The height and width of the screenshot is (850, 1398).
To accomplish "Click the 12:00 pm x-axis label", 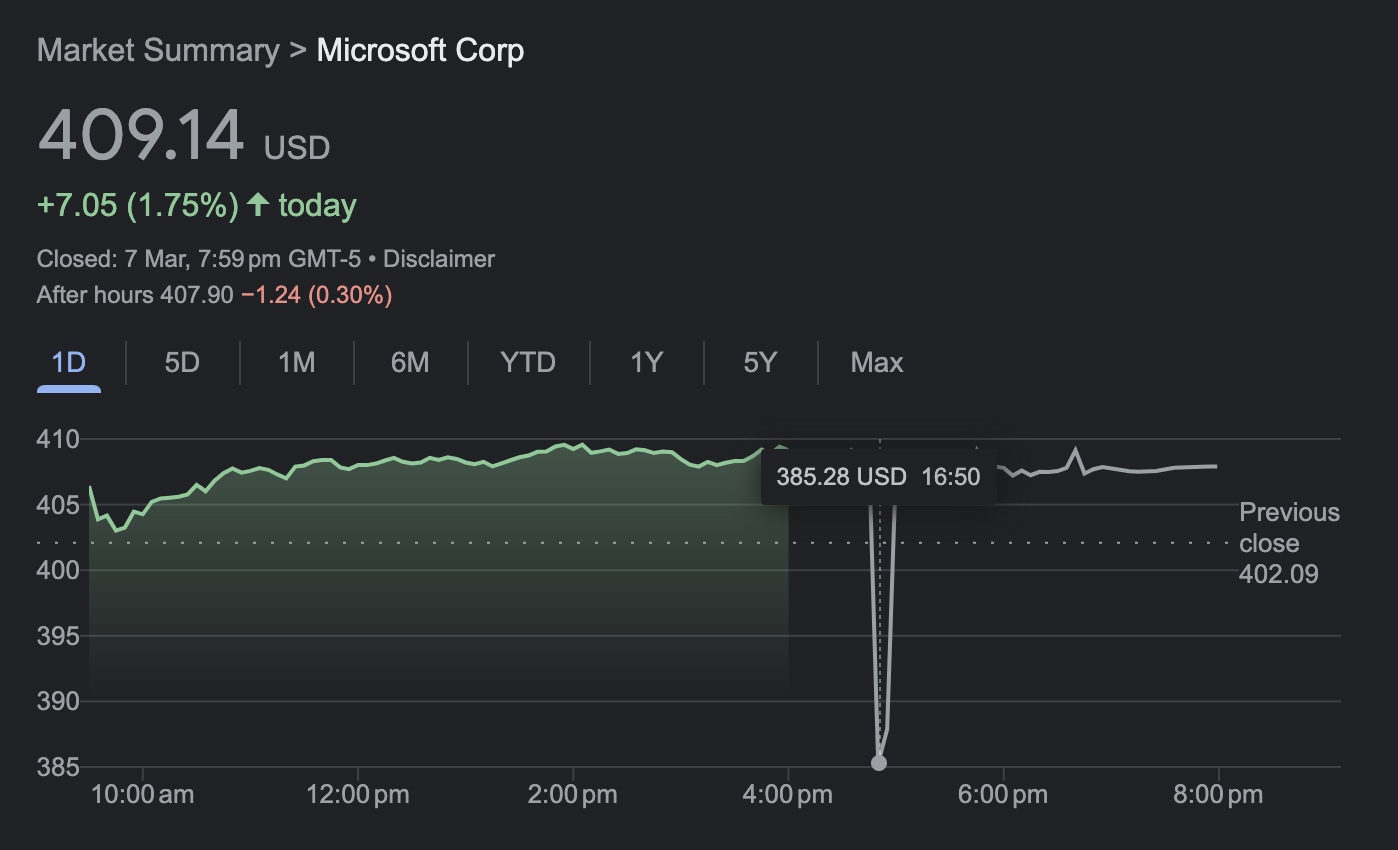I will (357, 796).
